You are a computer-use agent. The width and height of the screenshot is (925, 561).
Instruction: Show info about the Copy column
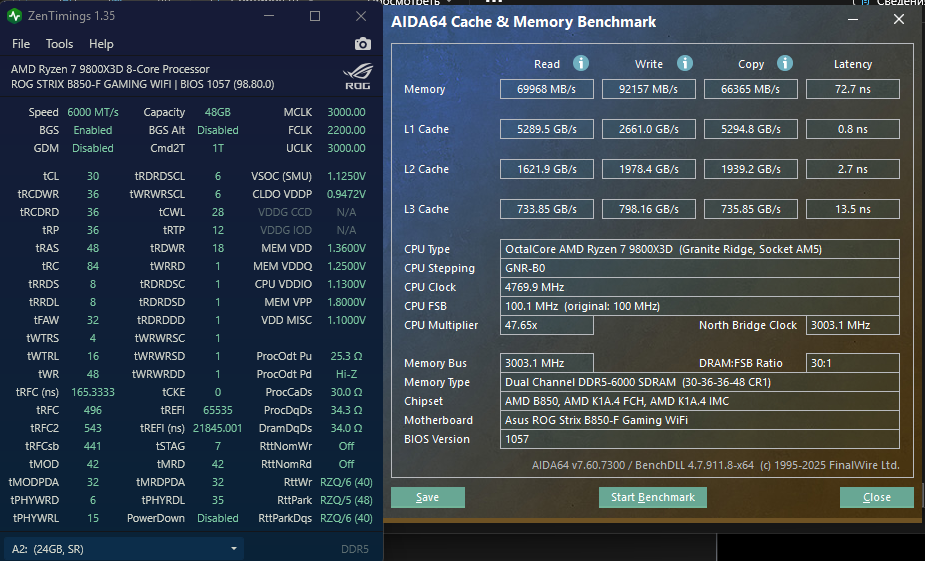pyautogui.click(x=785, y=63)
